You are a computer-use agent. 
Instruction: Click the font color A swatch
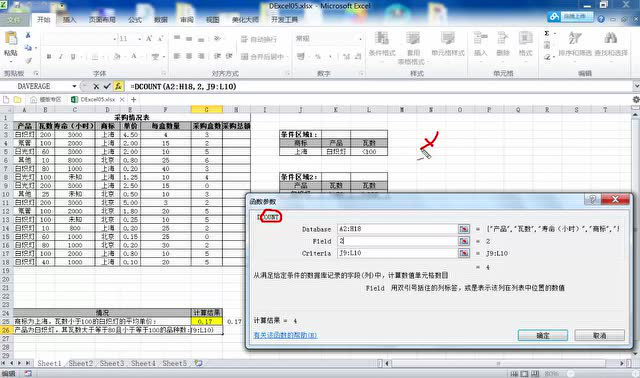pyautogui.click(x=134, y=56)
